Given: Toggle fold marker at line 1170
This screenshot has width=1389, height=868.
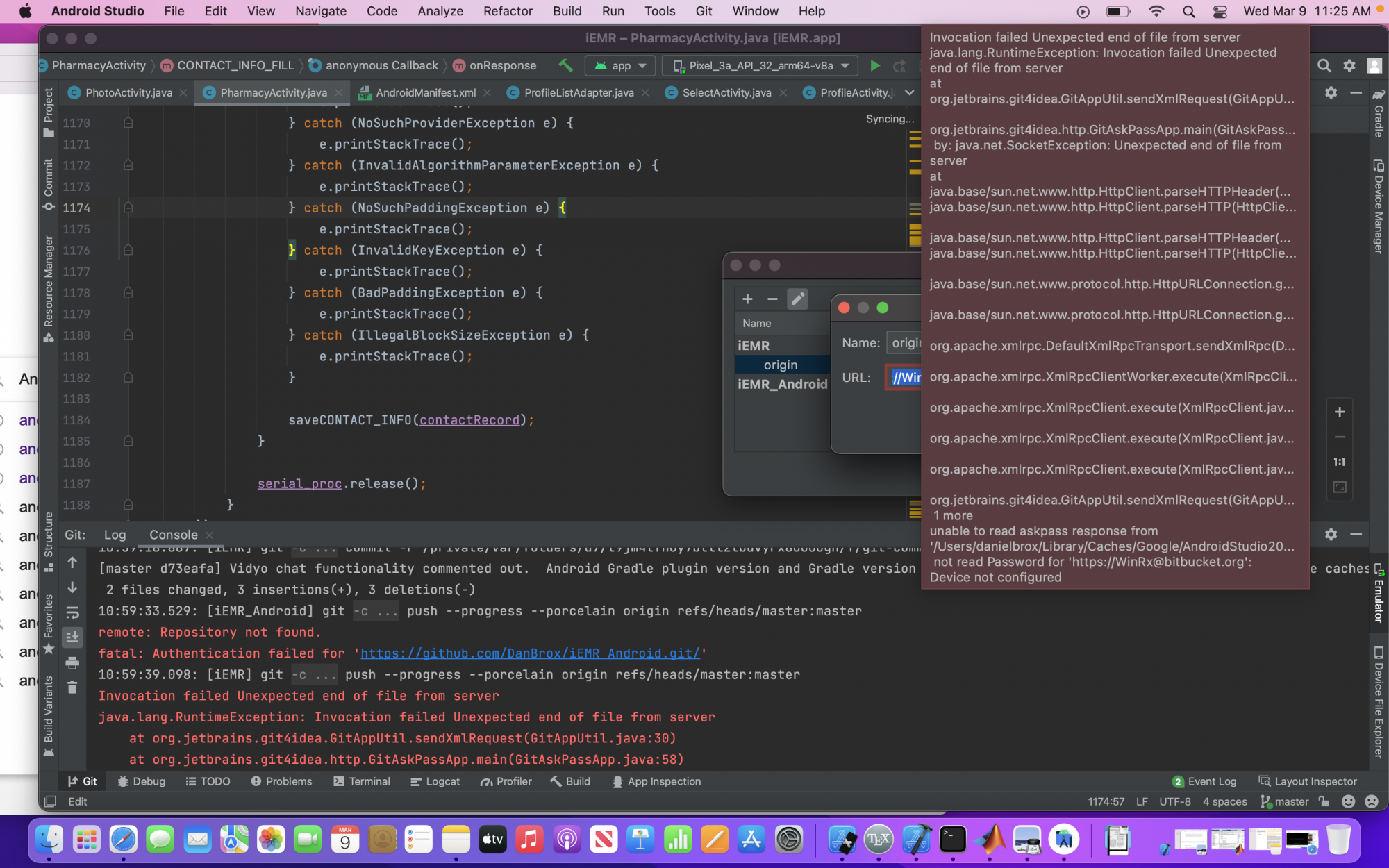Looking at the screenshot, I should click(128, 123).
